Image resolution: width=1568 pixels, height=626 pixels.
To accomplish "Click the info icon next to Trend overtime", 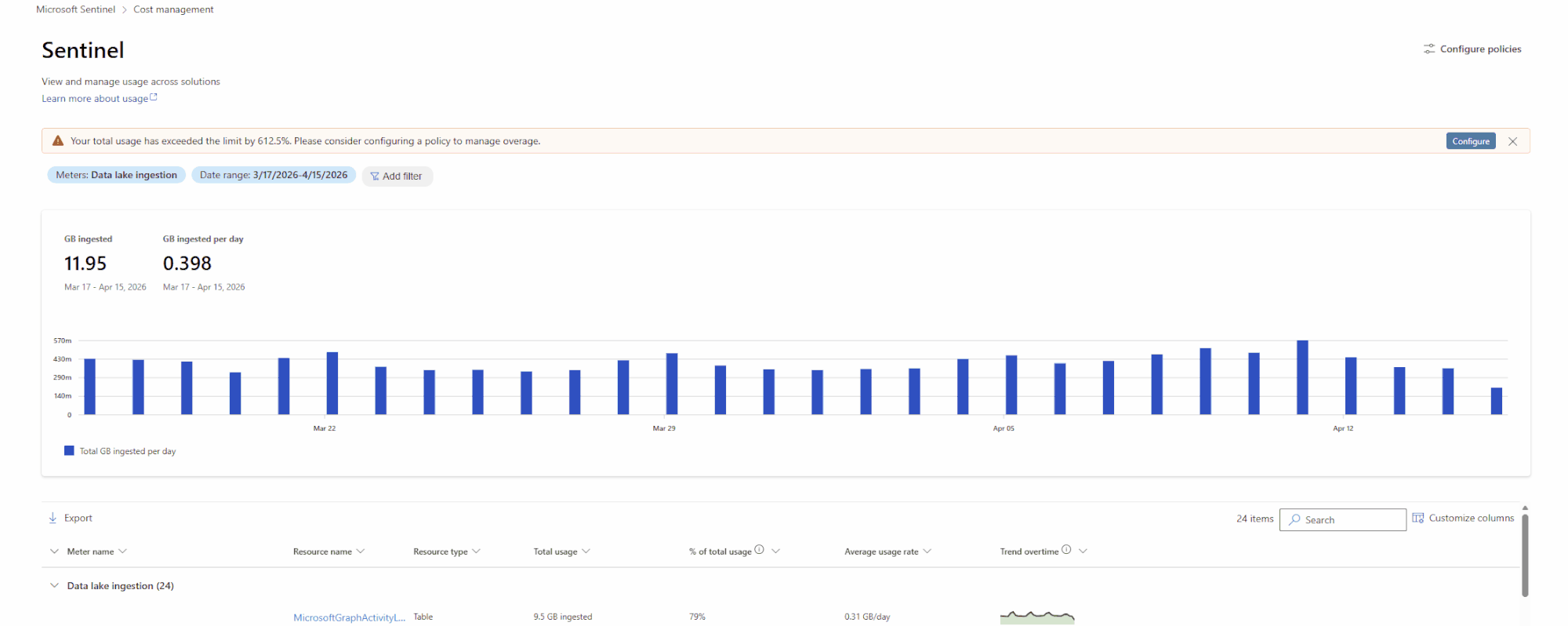I will tap(1066, 550).
